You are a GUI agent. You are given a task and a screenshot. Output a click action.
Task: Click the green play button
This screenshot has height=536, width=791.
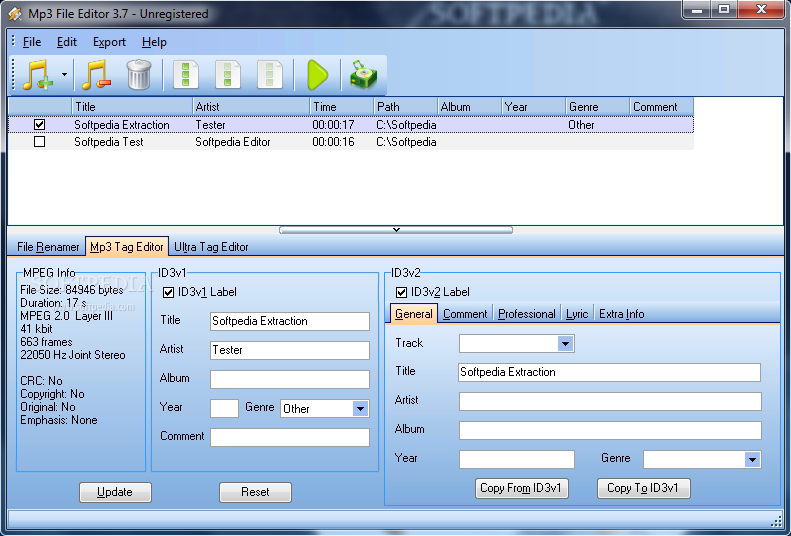pos(318,75)
